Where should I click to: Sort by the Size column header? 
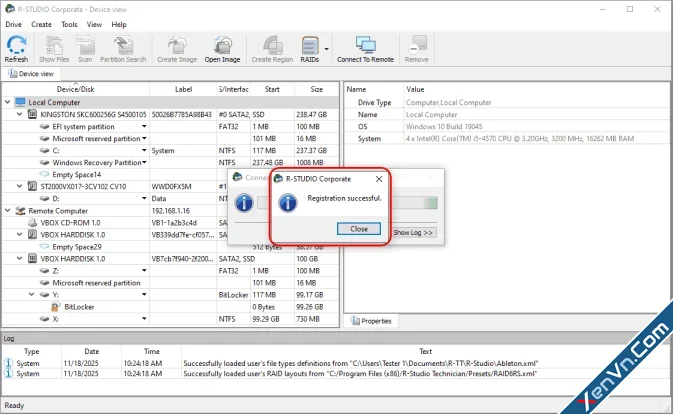click(316, 89)
